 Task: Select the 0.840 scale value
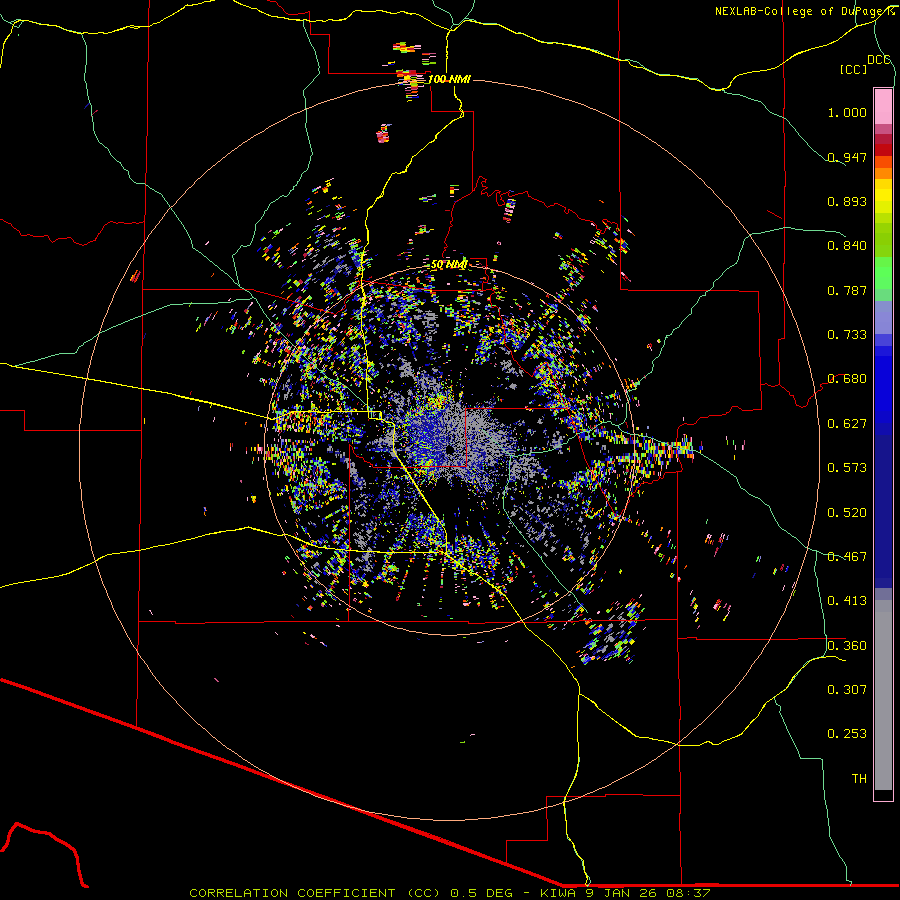(x=847, y=246)
